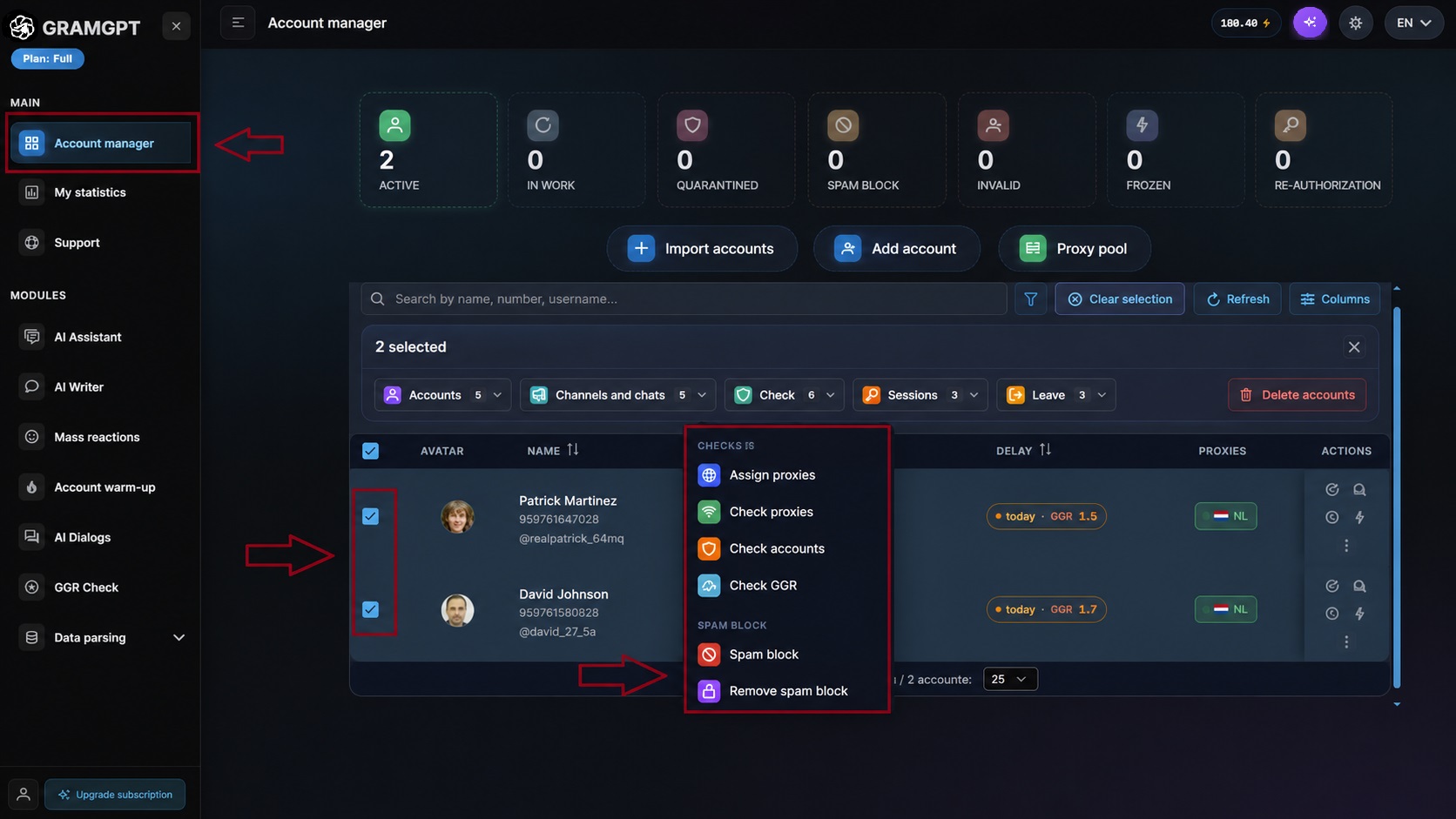Open the purple sparkle AI icon
Image resolution: width=1456 pixels, height=819 pixels.
(x=1310, y=23)
